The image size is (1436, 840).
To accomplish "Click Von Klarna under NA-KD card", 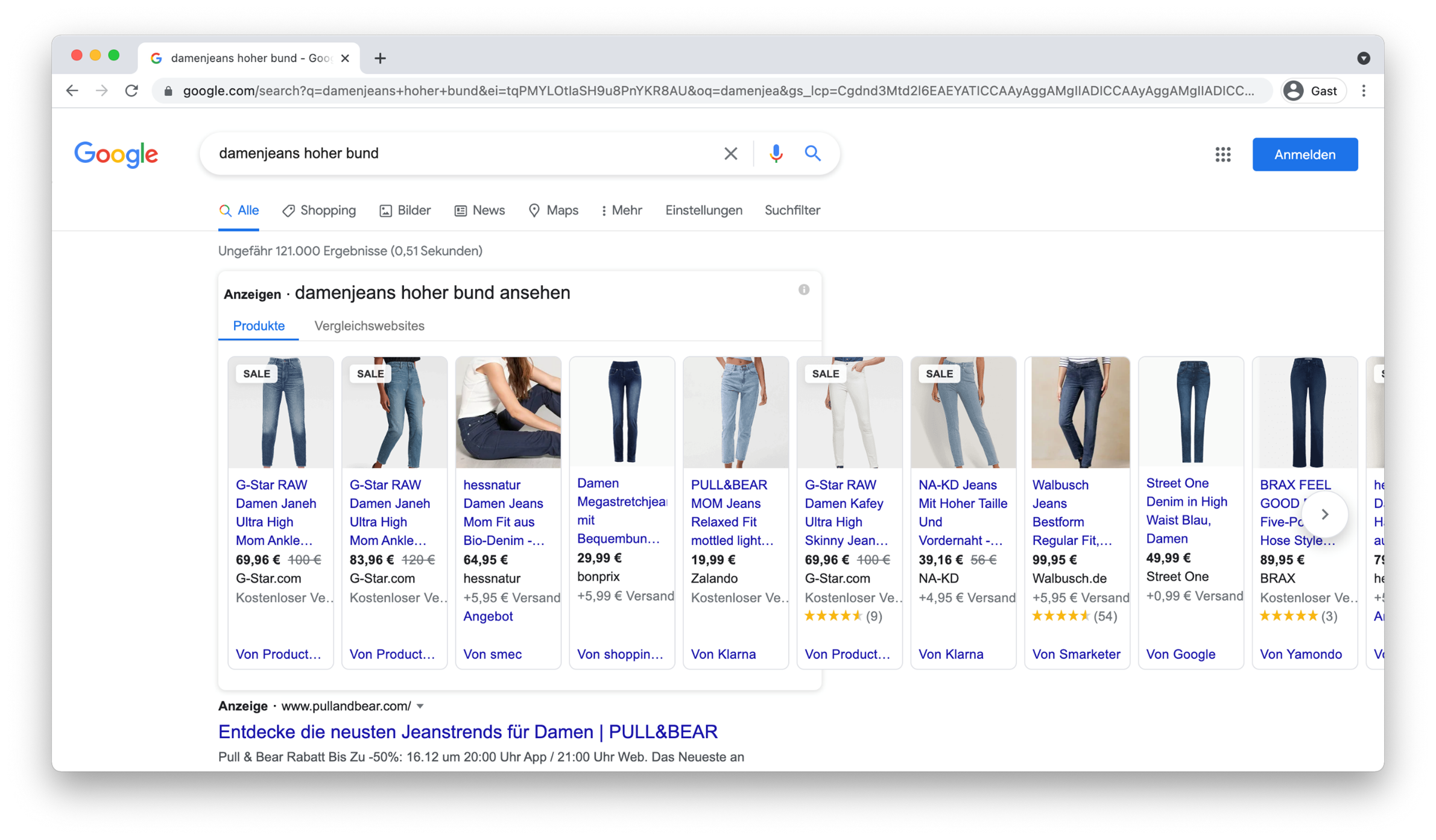I will tap(950, 654).
